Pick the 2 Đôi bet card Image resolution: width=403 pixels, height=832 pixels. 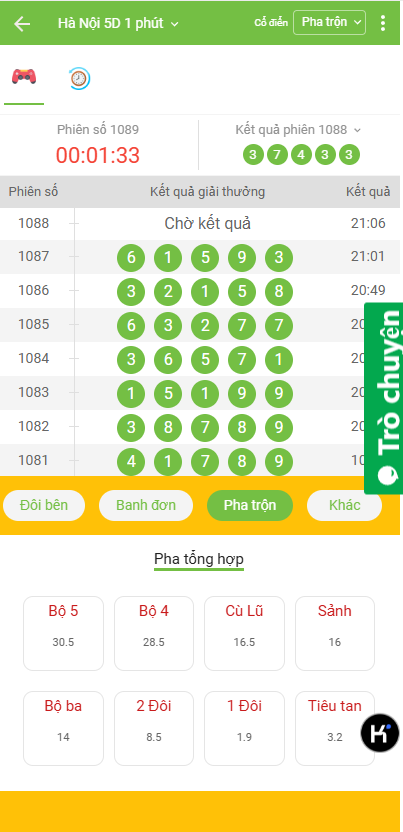154,728
